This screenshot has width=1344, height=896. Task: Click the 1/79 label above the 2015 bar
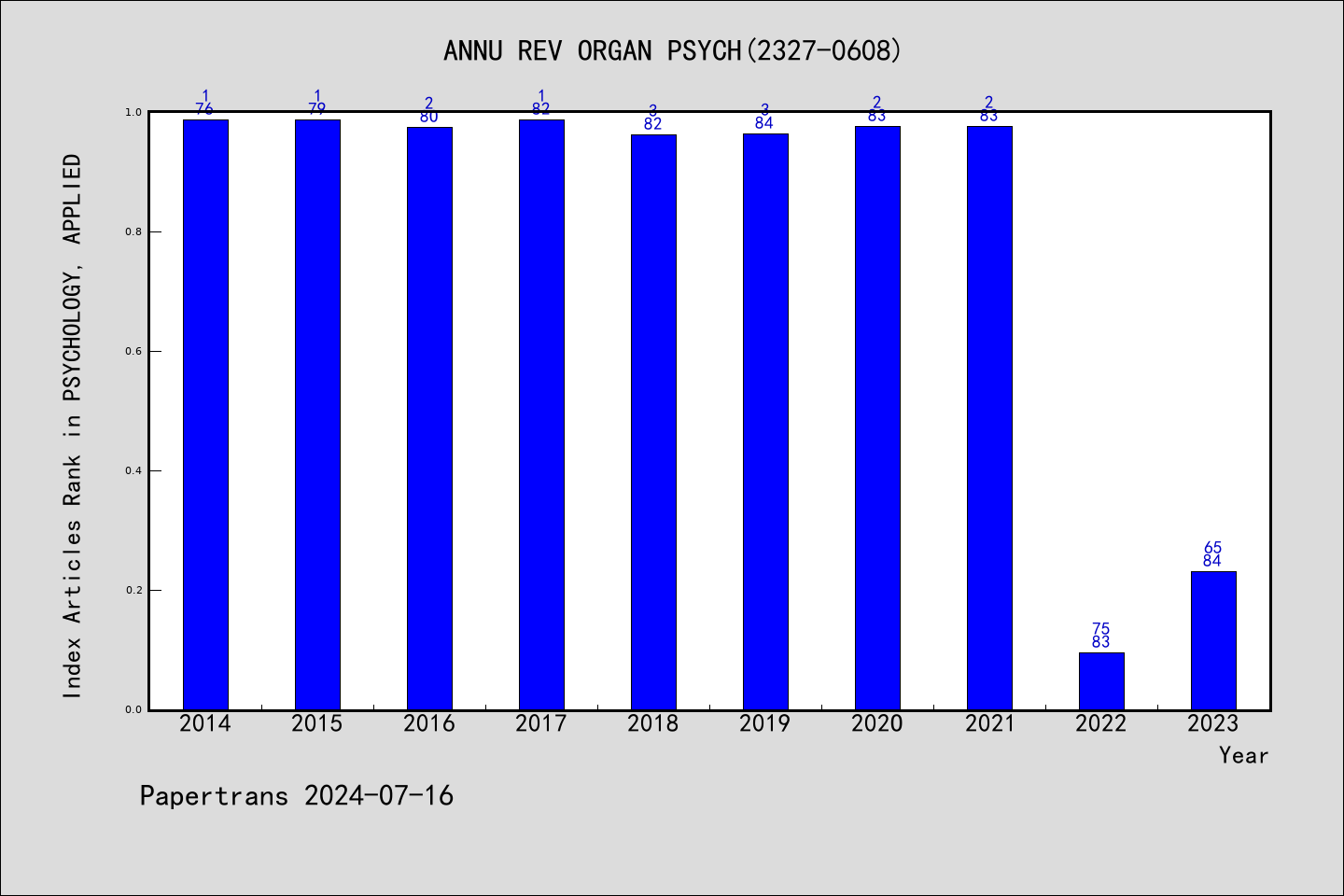pyautogui.click(x=317, y=103)
